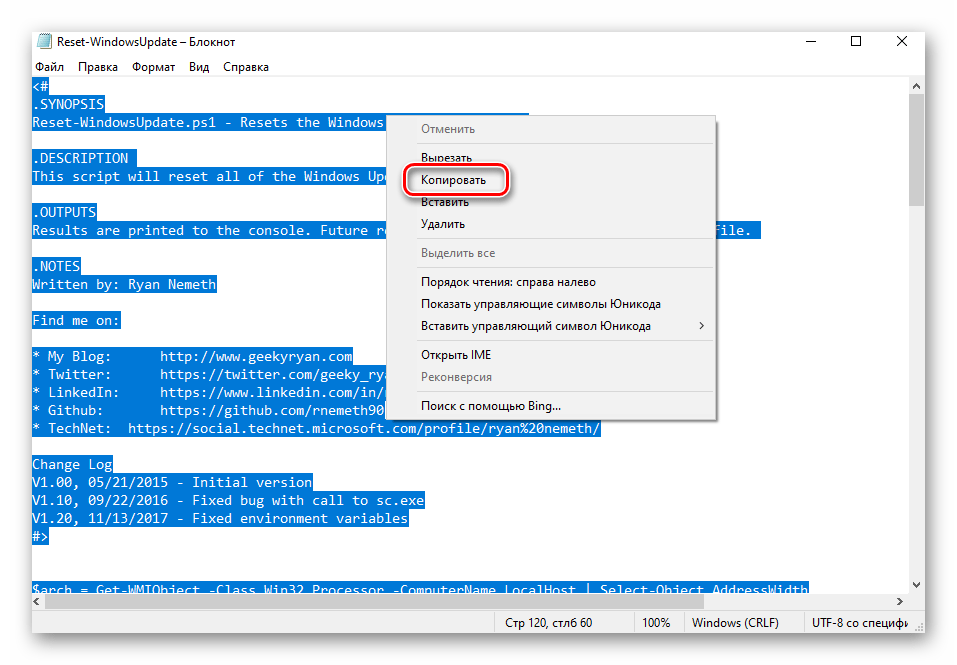Maximize the Notepad window
Screen dimensions: 957x665
[856, 42]
